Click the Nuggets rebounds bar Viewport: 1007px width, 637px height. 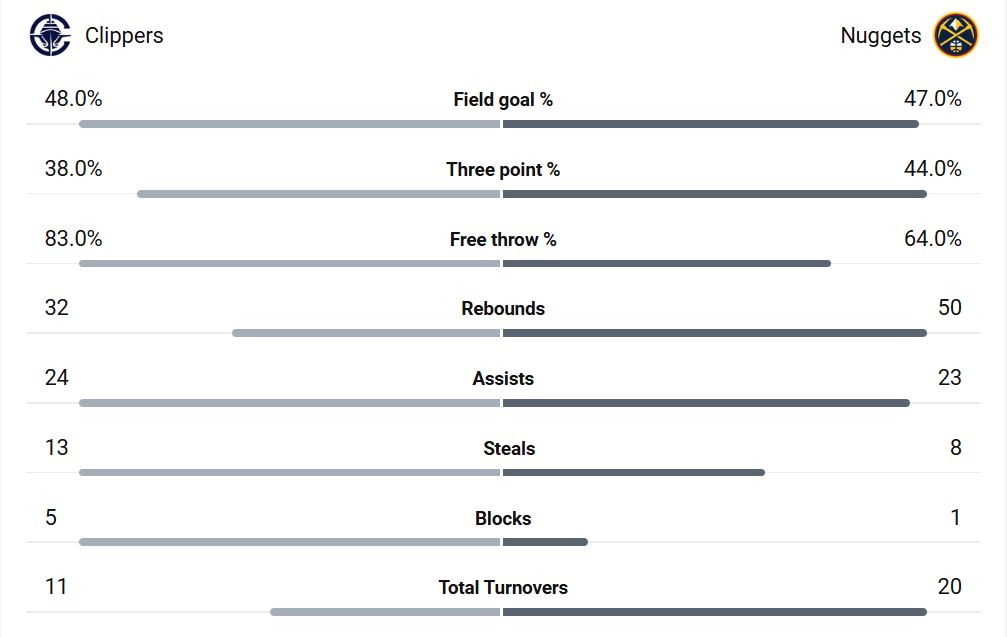[x=715, y=333]
